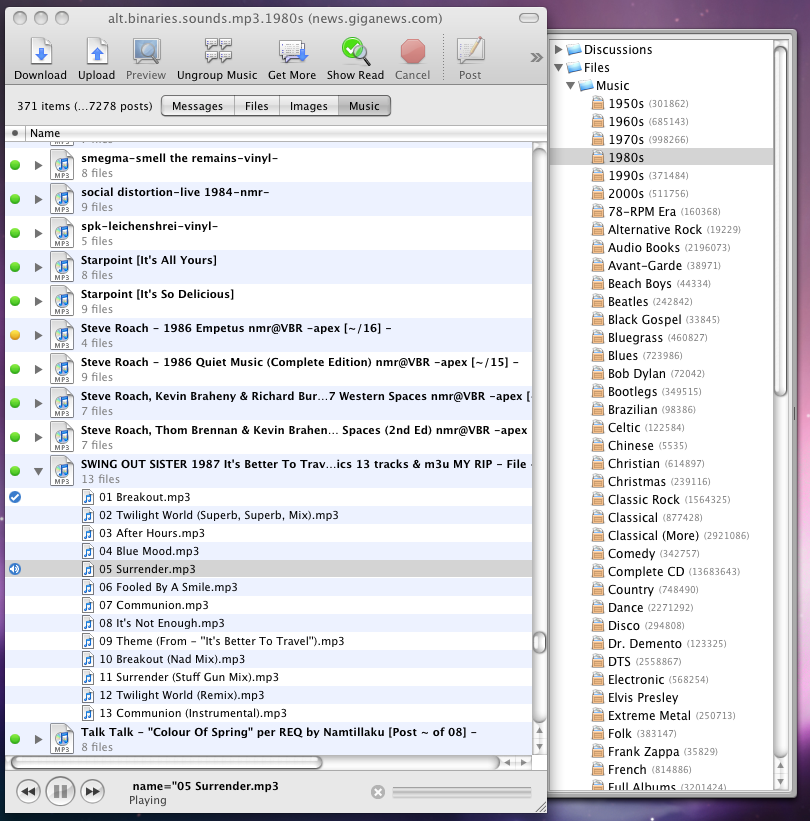The image size is (810, 821).
Task: Click the Beatles newsgroup icon
Action: pos(597,301)
